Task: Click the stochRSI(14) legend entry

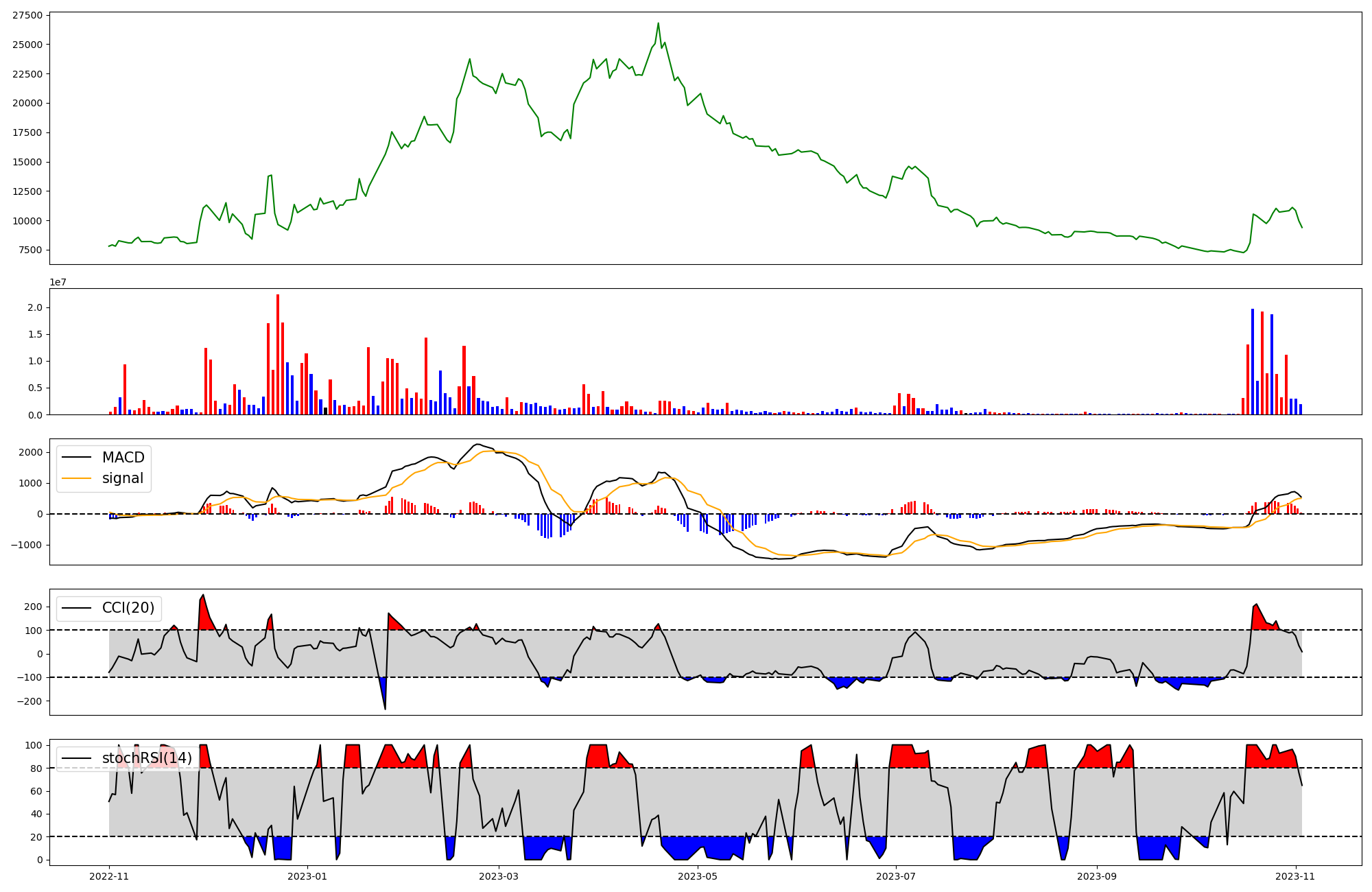Action: pyautogui.click(x=147, y=758)
